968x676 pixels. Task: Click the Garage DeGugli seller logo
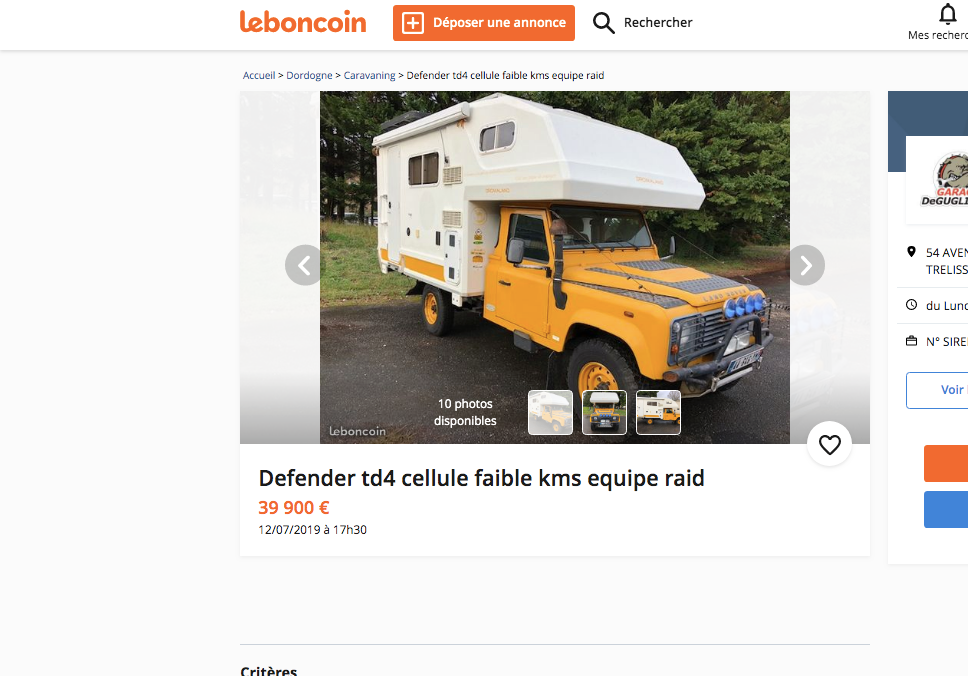[x=946, y=179]
